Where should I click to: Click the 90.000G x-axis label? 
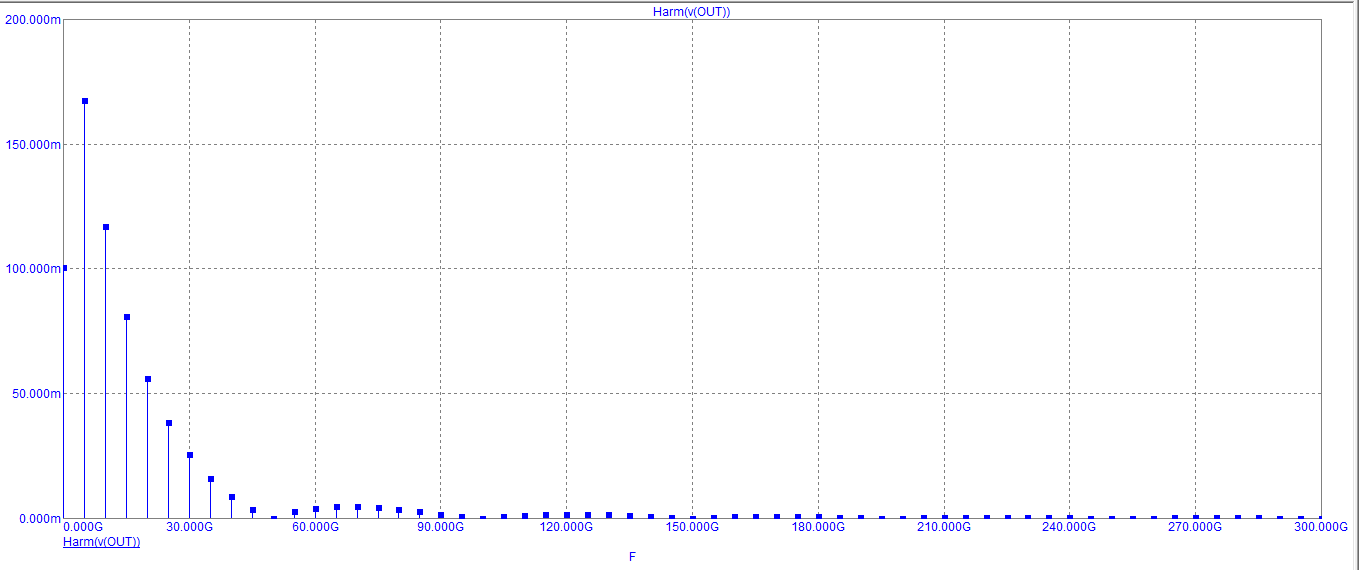coord(441,527)
